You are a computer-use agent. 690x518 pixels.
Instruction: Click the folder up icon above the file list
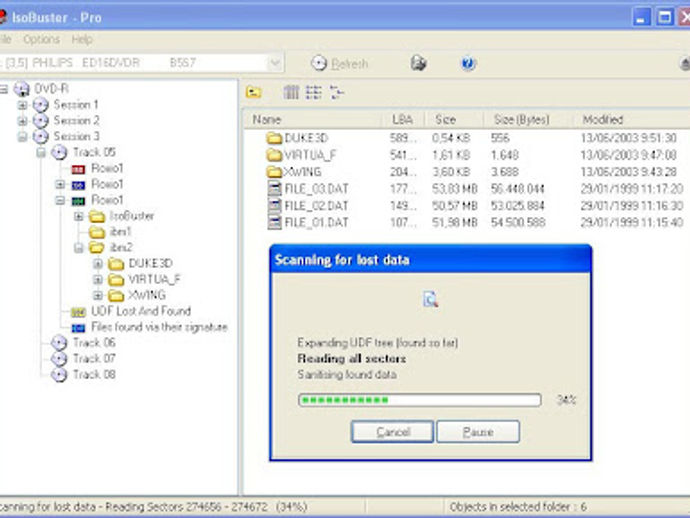pyautogui.click(x=253, y=92)
